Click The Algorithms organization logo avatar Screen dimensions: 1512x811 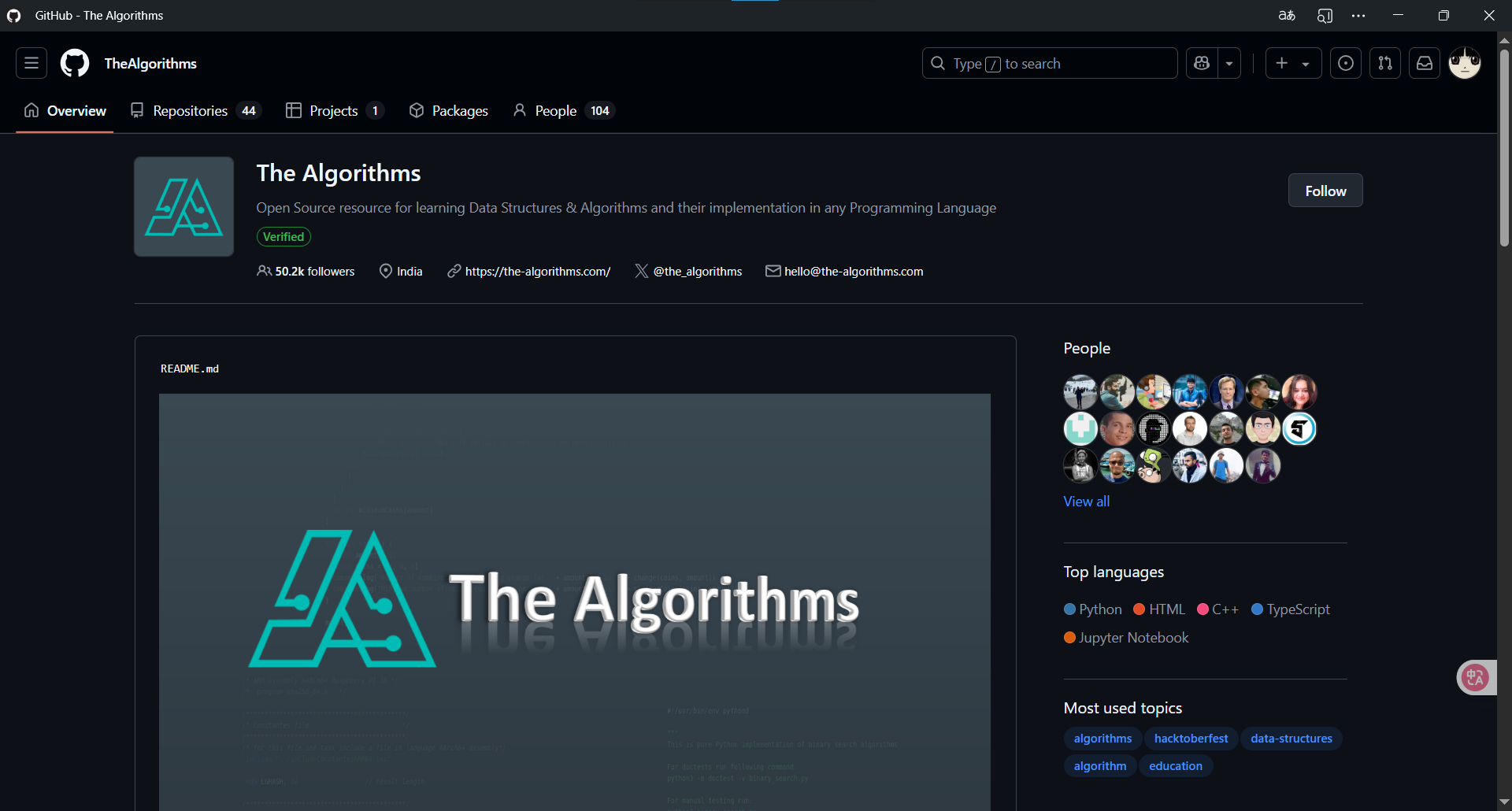click(183, 206)
